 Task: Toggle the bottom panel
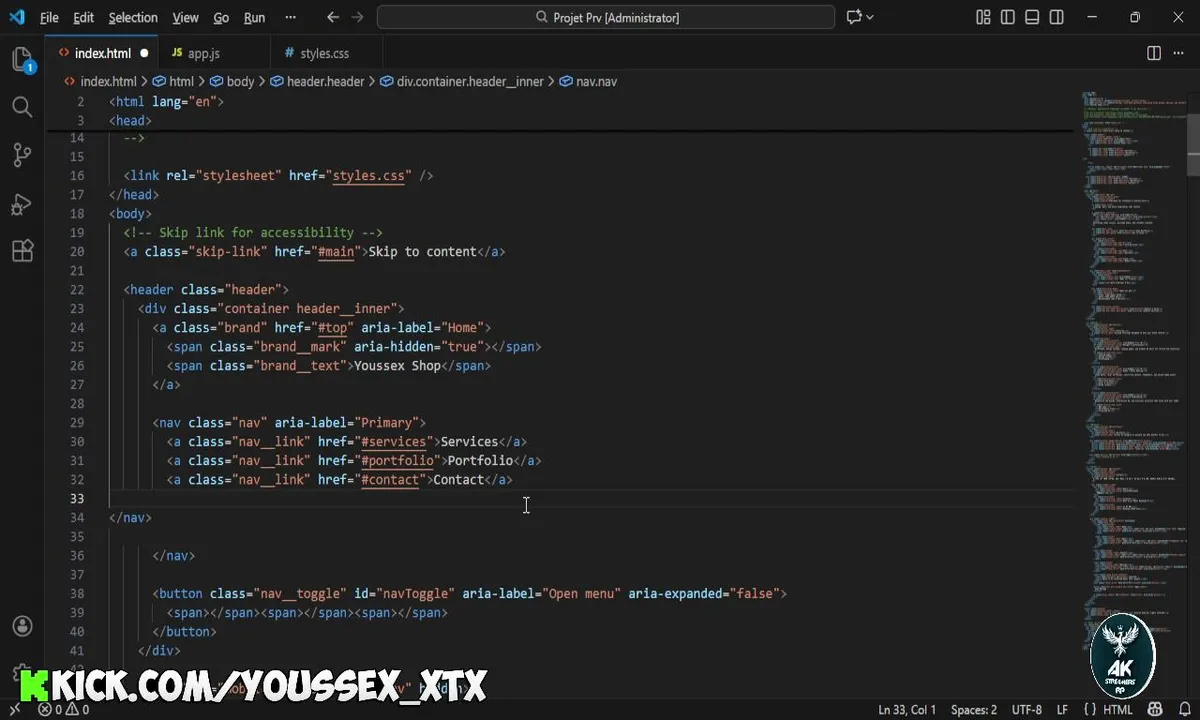[x=1031, y=17]
